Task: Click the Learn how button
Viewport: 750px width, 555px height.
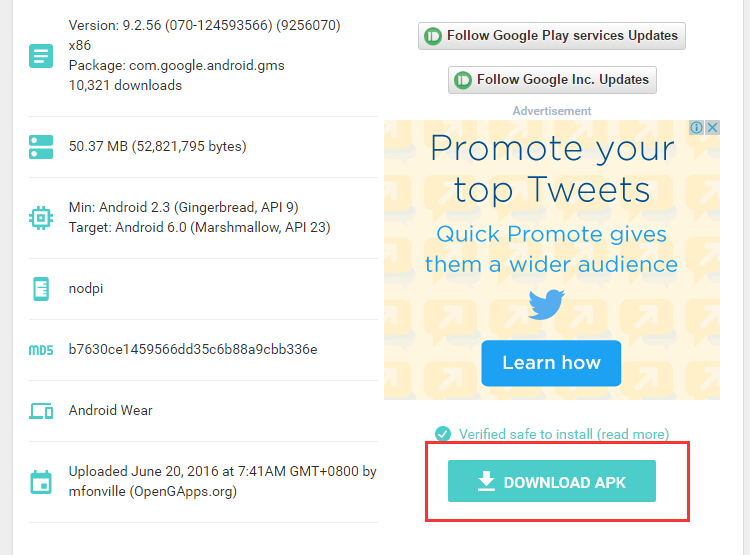Action: point(551,363)
